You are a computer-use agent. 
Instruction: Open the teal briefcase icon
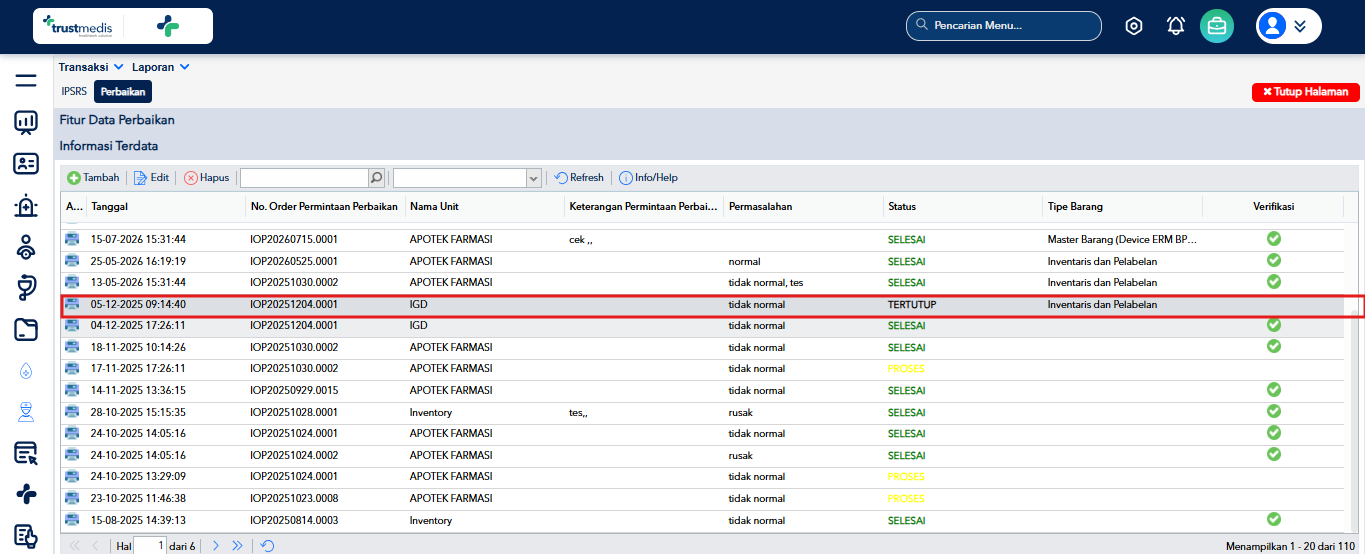click(1217, 26)
